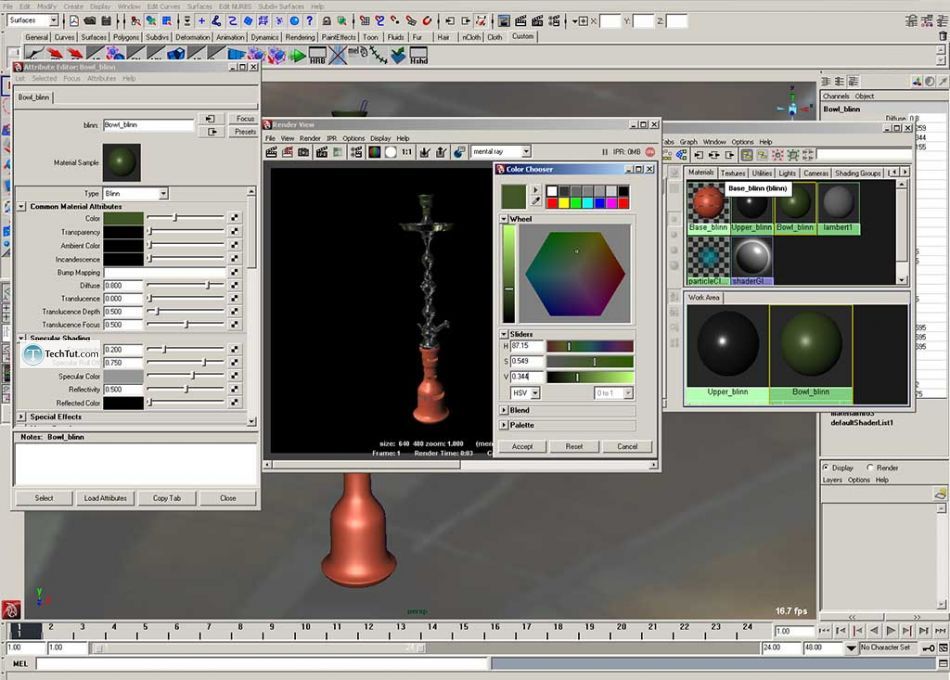Open render globals icon in Render View
950x680 pixels.
pyautogui.click(x=356, y=152)
